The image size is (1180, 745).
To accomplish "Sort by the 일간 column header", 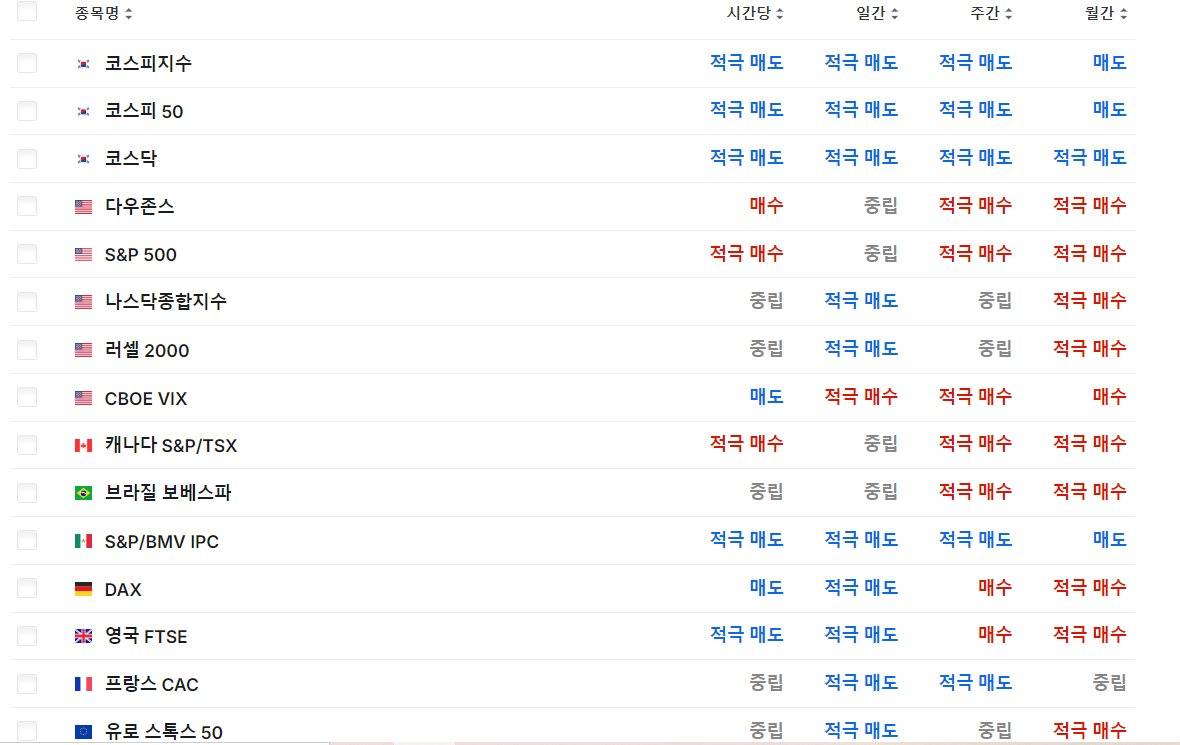I will point(877,14).
